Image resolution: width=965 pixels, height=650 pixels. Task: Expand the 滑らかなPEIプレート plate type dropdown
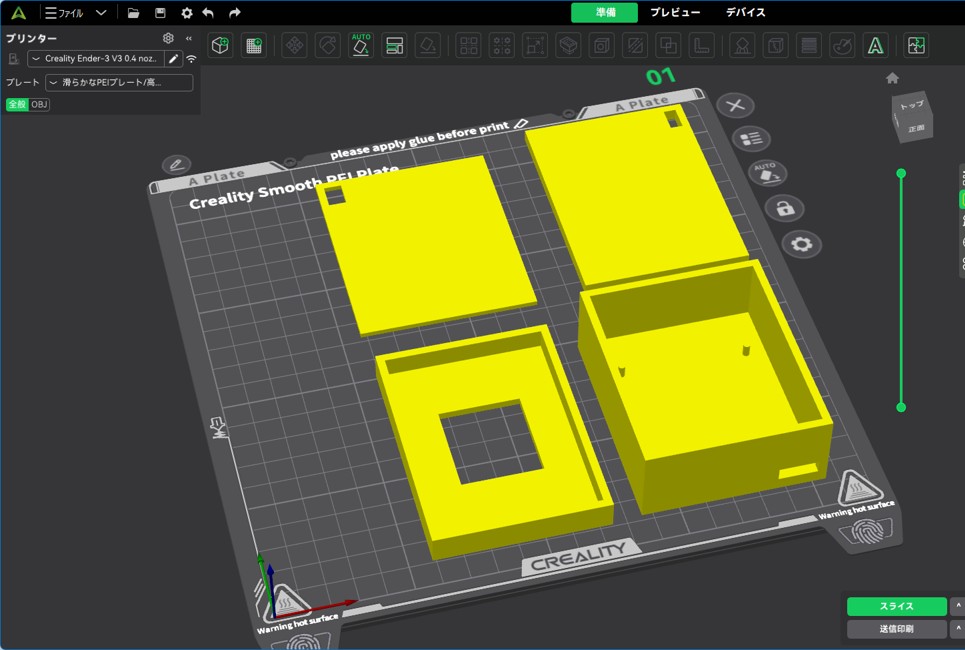tap(118, 82)
